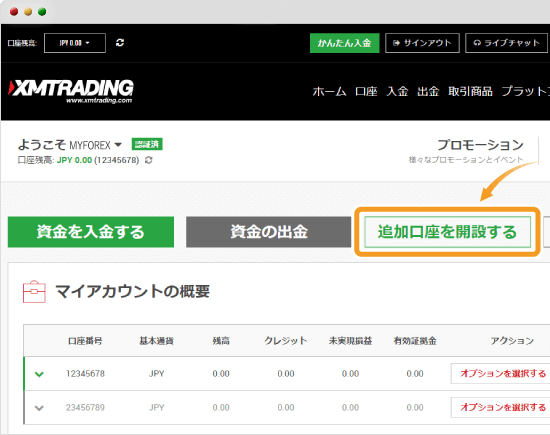Click JPY cell in row 12345678
This screenshot has width=550, height=435.
click(156, 374)
